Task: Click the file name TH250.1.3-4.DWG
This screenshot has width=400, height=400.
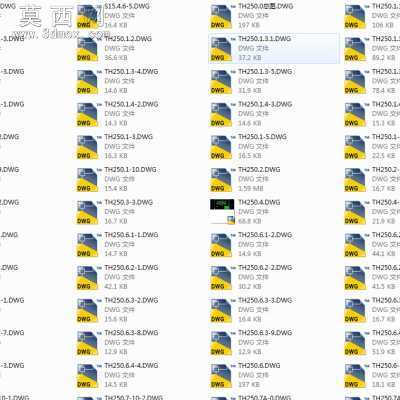Action: (131, 72)
